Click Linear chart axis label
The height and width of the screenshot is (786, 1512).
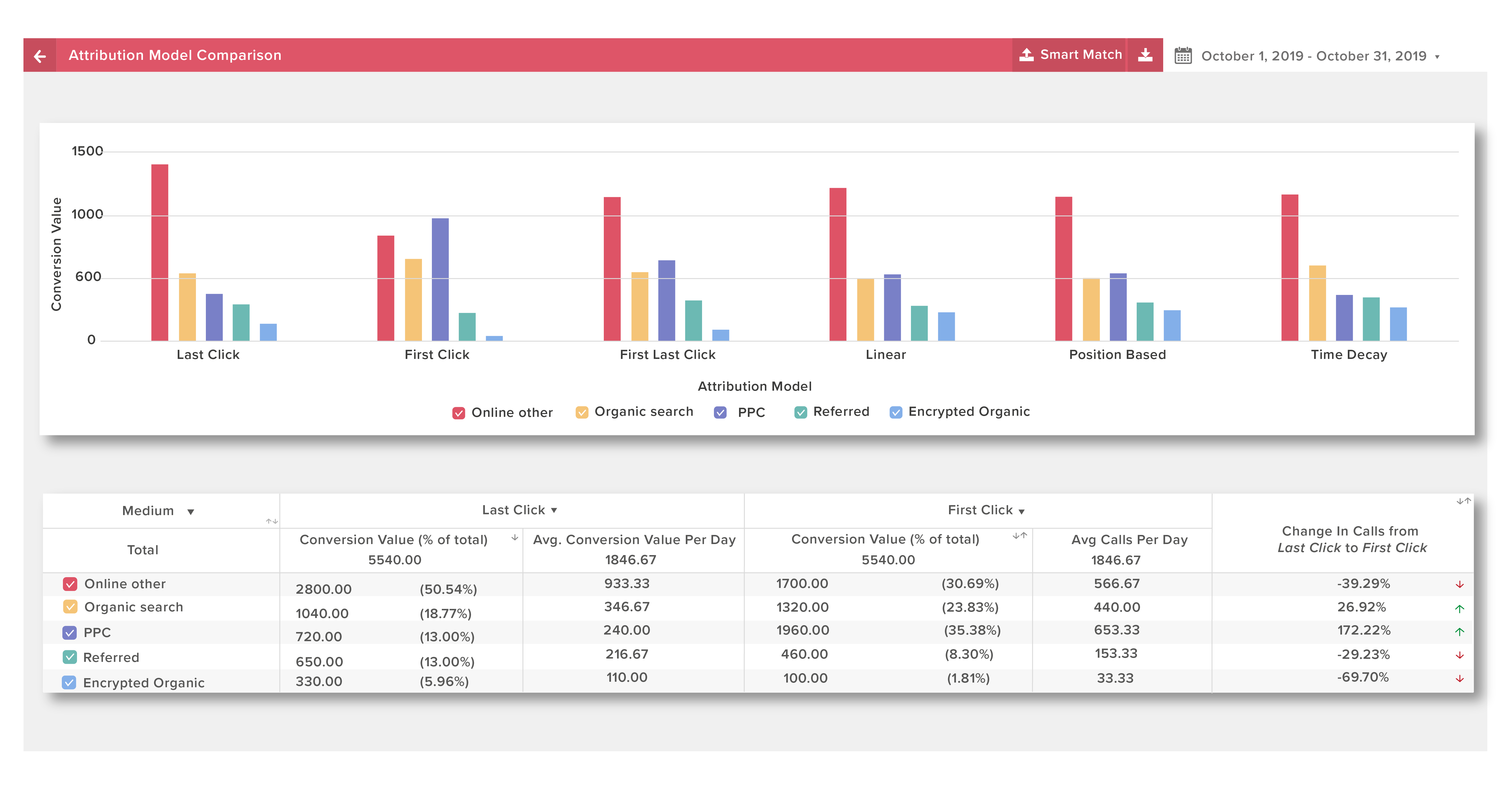[886, 355]
